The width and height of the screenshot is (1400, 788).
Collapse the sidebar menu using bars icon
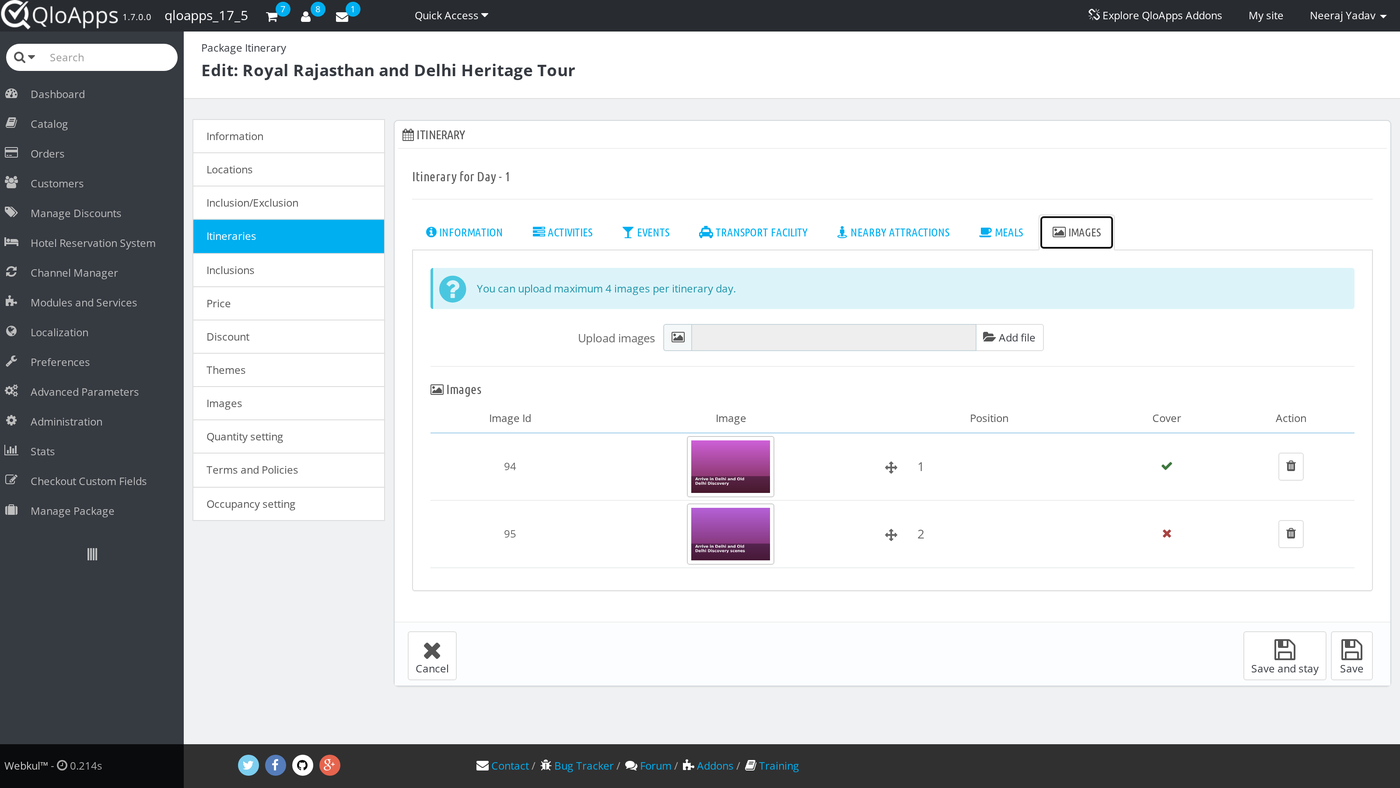(x=92, y=554)
